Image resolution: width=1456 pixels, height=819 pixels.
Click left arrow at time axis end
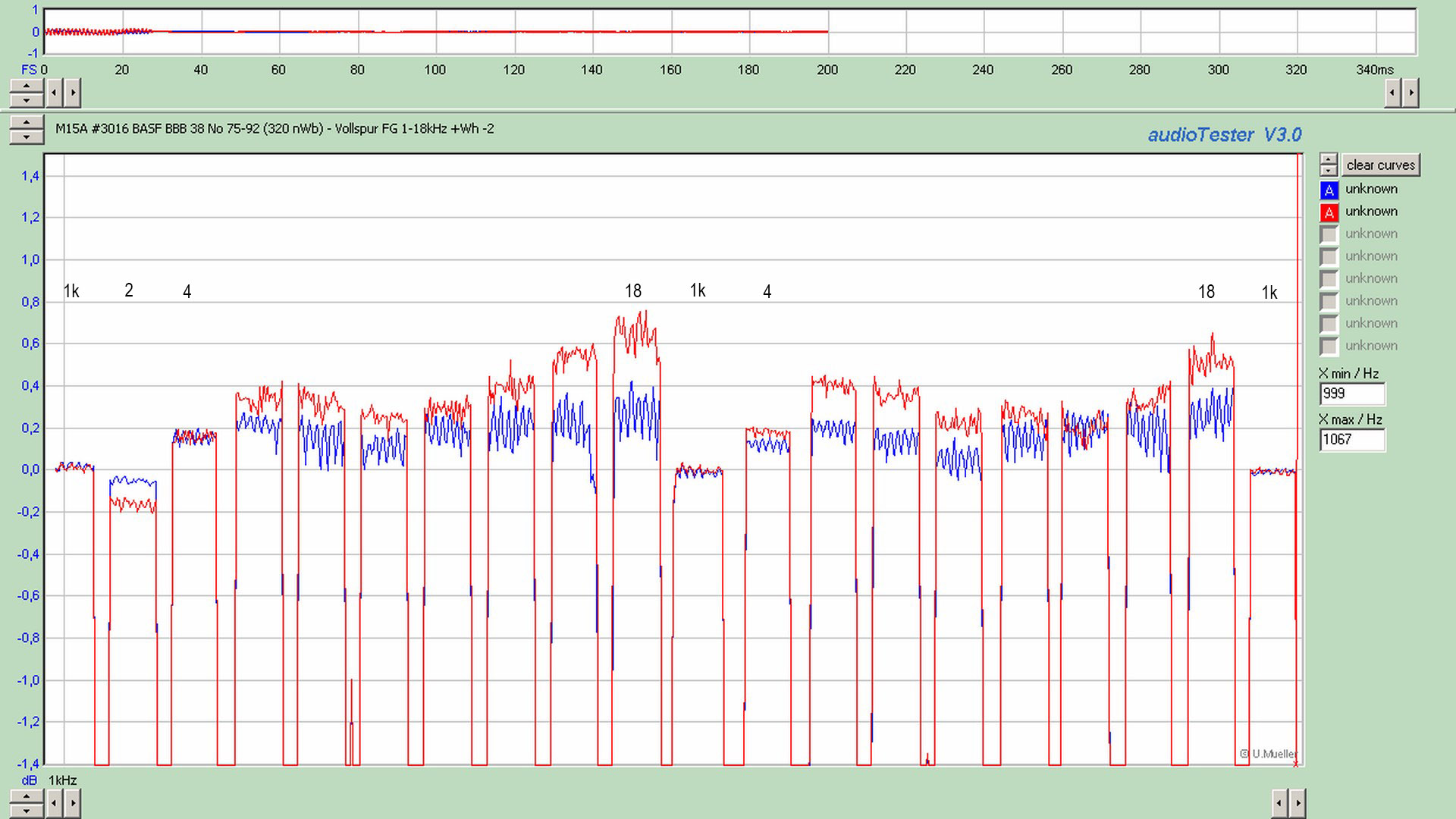[1392, 93]
